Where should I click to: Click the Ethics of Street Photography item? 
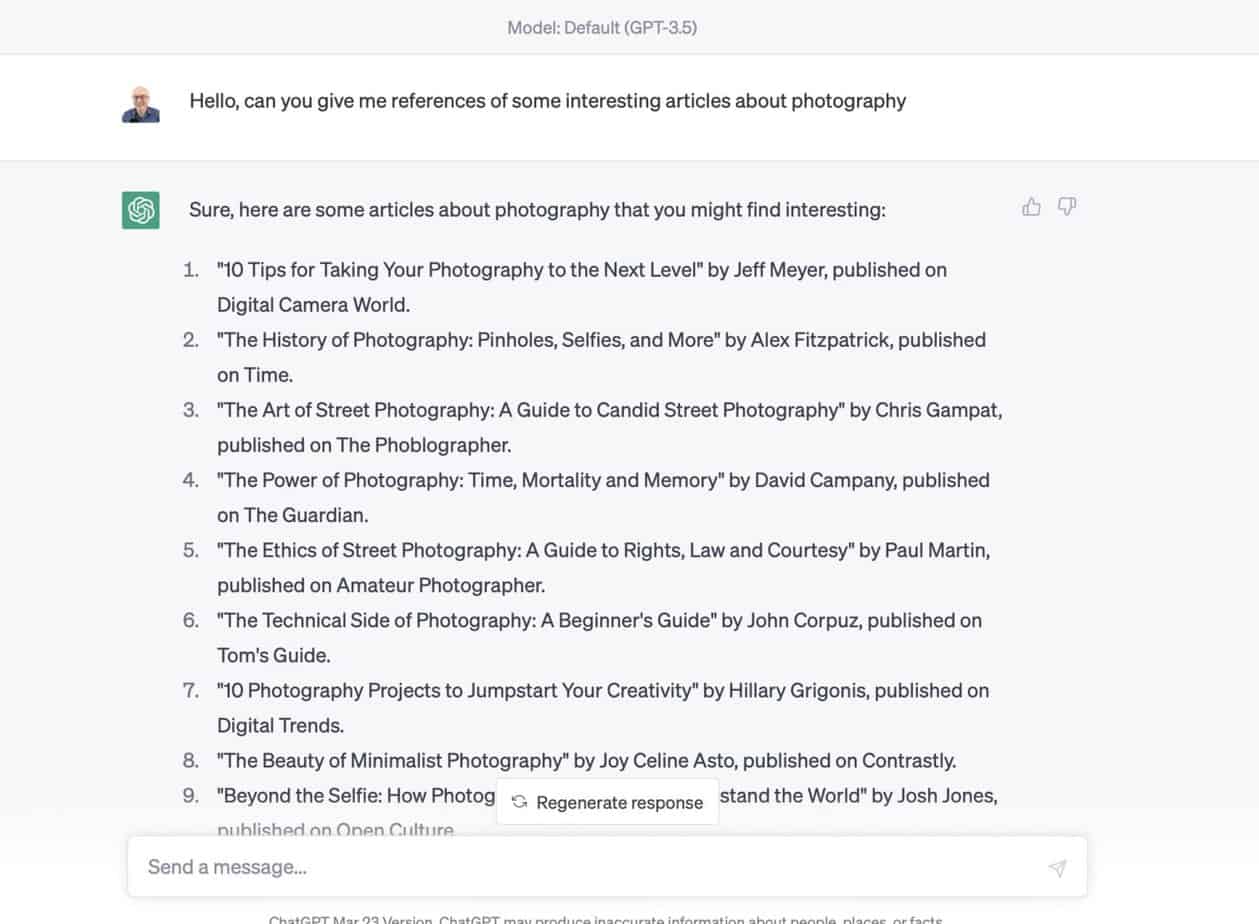click(x=603, y=567)
